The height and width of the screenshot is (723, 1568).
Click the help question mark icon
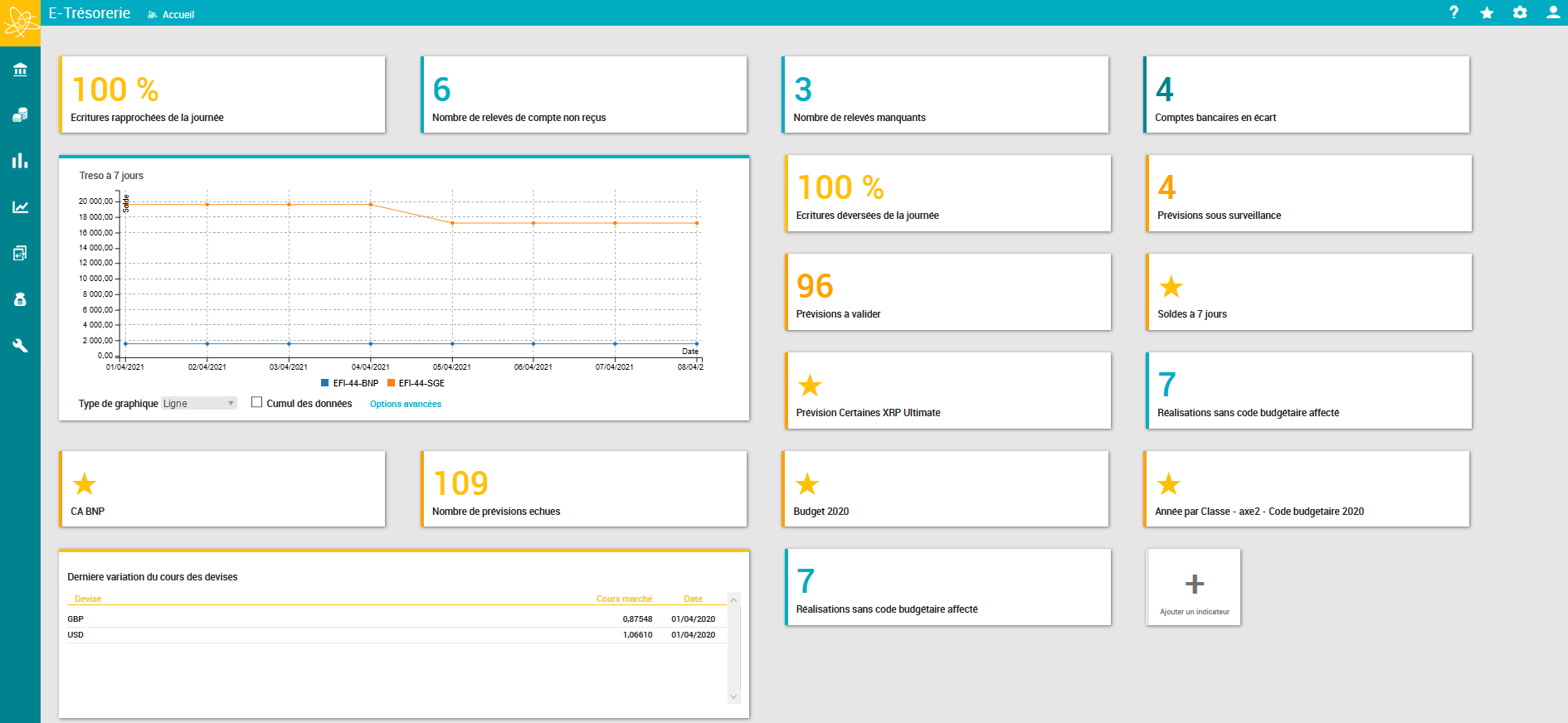(x=1454, y=12)
